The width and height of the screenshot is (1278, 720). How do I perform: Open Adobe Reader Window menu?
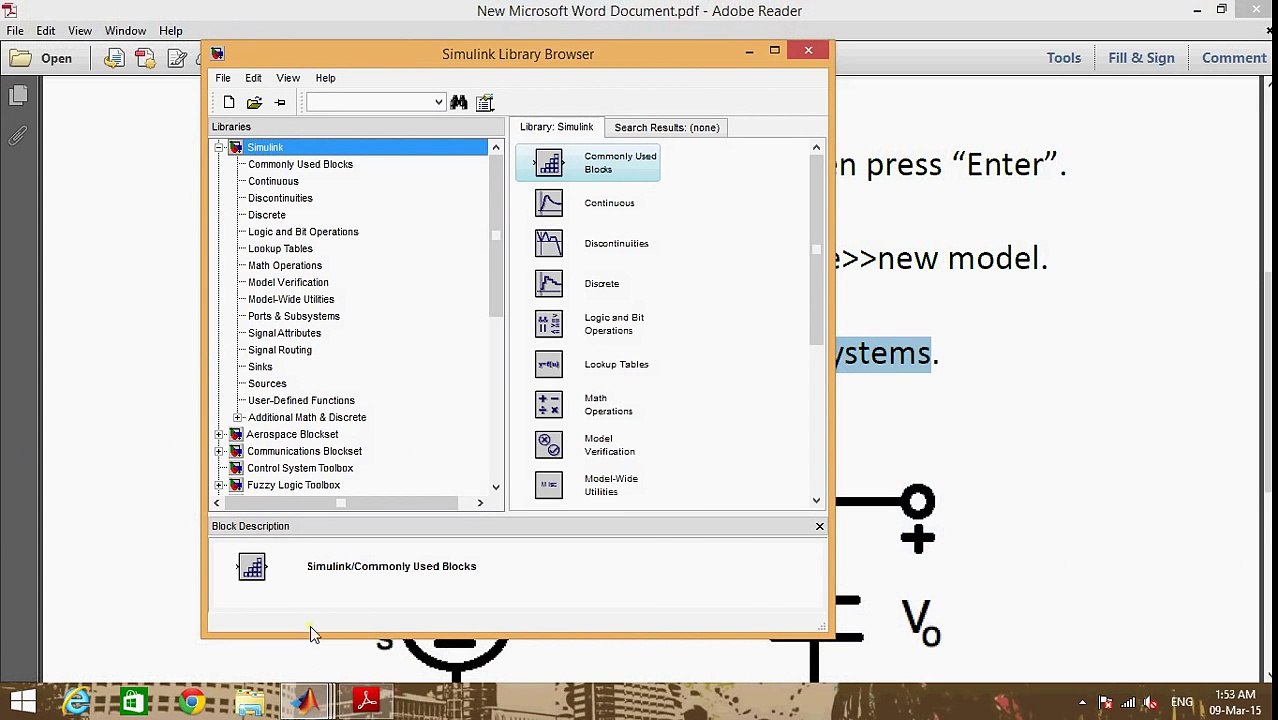click(125, 31)
